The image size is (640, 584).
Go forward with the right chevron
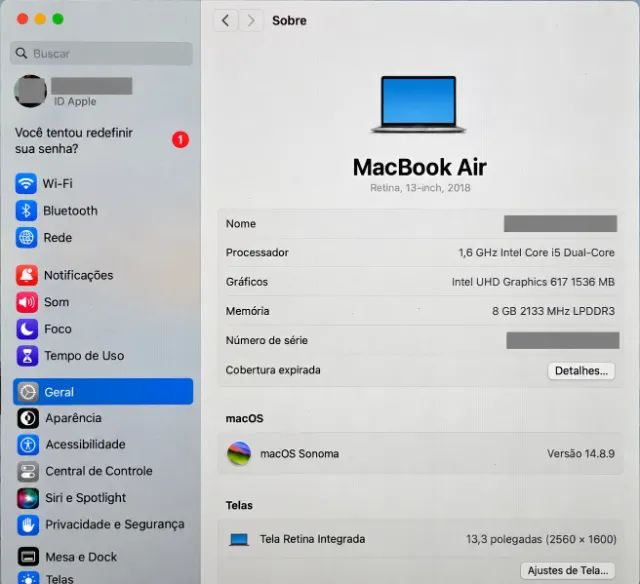251,20
